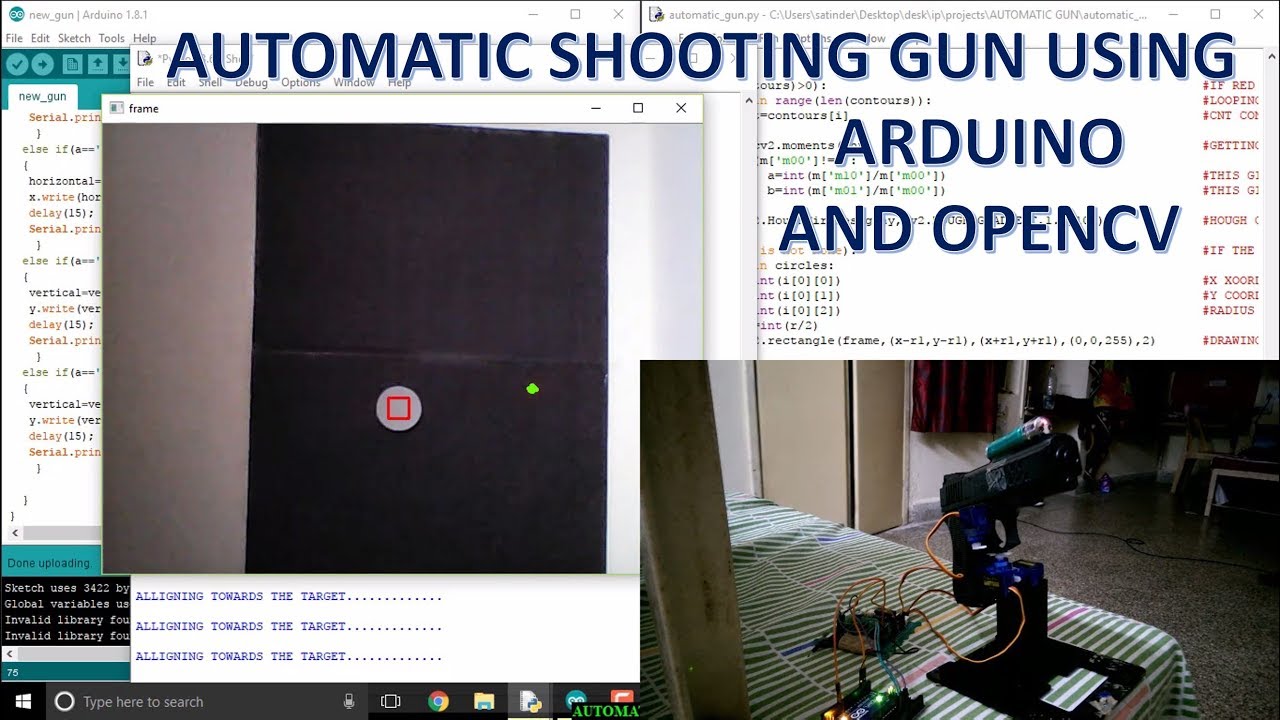Open the Python Shell File menu
Screen dimensions: 1280x720
point(145,82)
